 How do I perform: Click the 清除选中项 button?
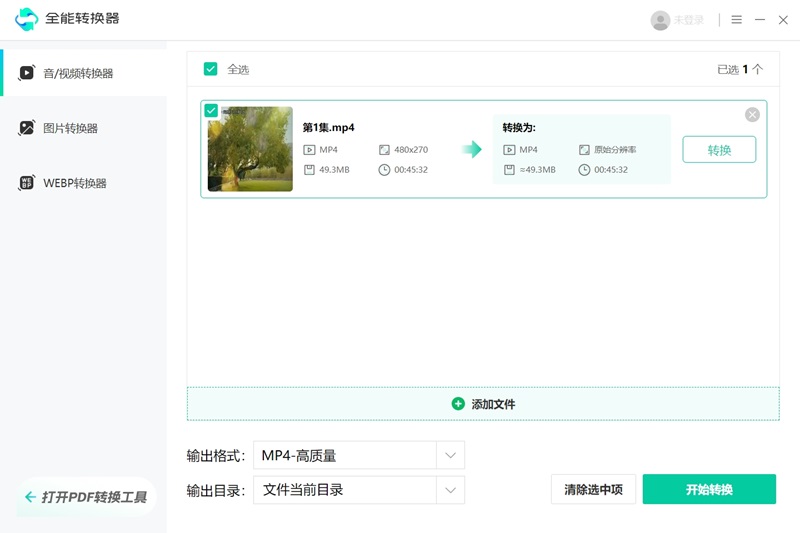tap(593, 490)
